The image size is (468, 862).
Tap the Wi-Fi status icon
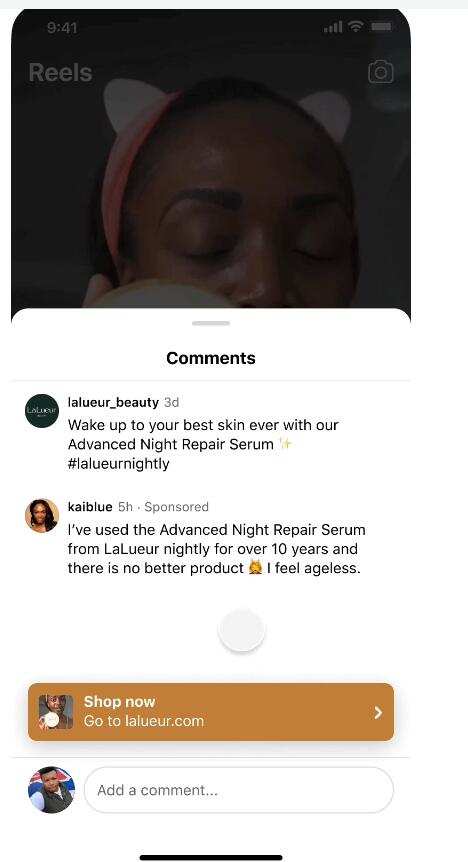(x=357, y=26)
